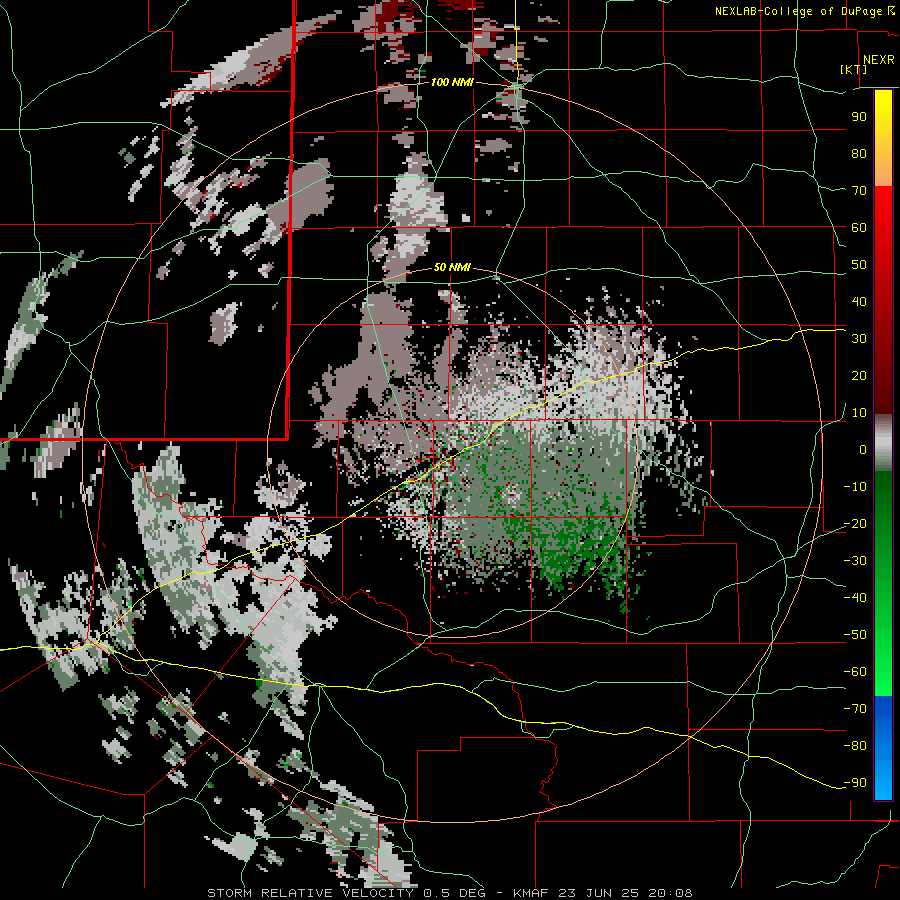Click the 20 value on the velocity scale
Screen dimensions: 900x900
(x=859, y=376)
